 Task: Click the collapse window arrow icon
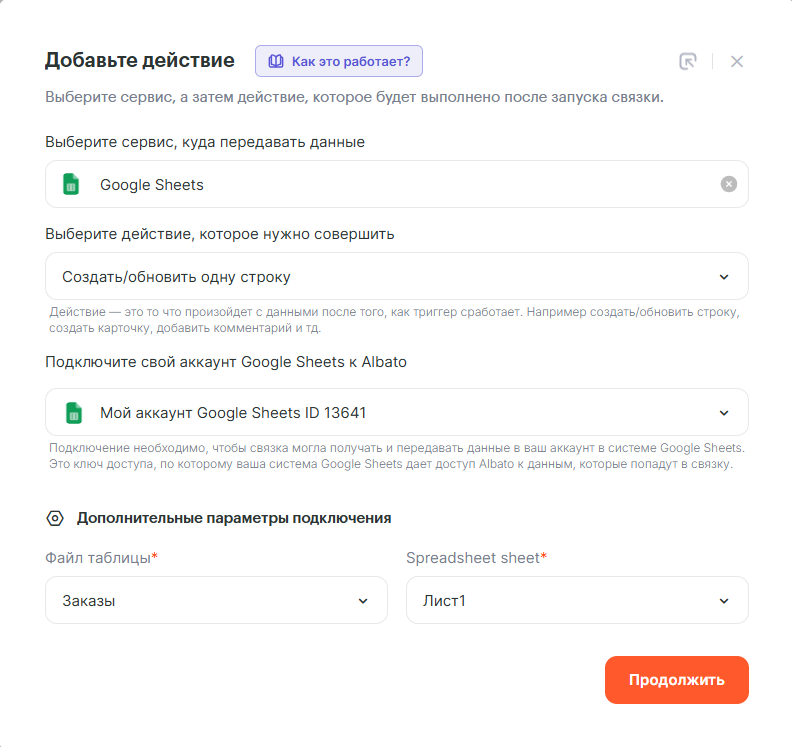click(687, 61)
